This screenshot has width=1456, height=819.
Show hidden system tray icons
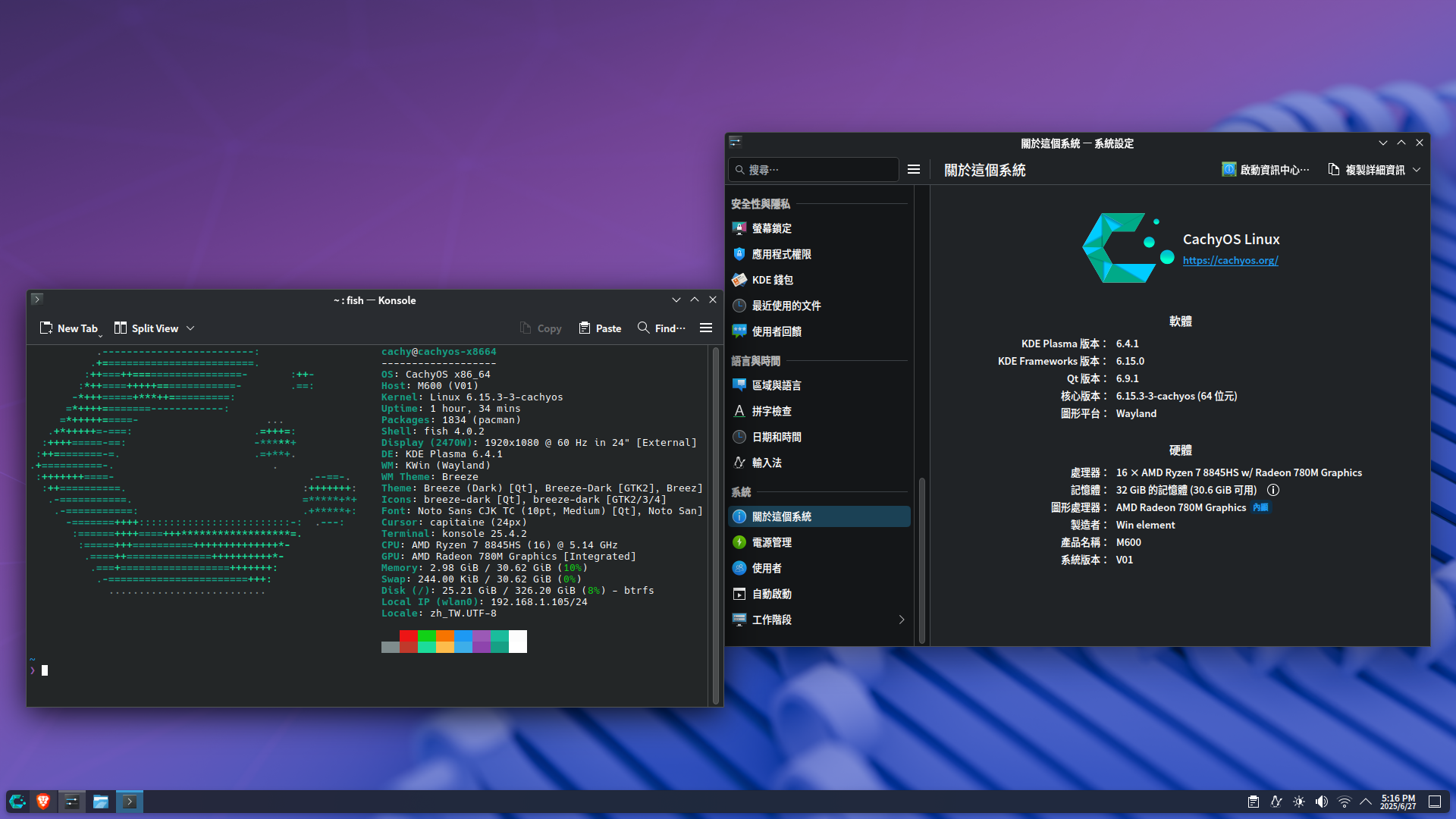[x=1366, y=802]
